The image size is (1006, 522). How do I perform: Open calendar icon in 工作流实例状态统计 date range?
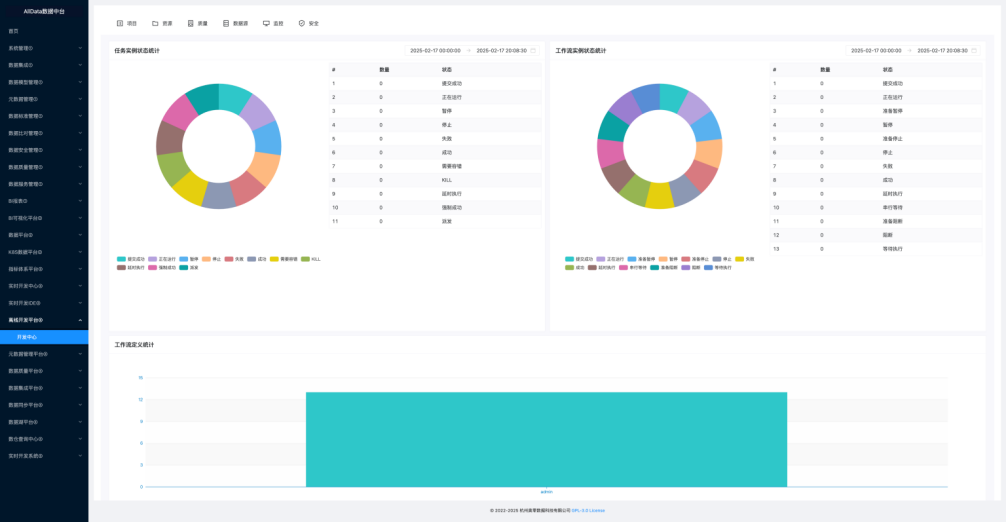[974, 51]
